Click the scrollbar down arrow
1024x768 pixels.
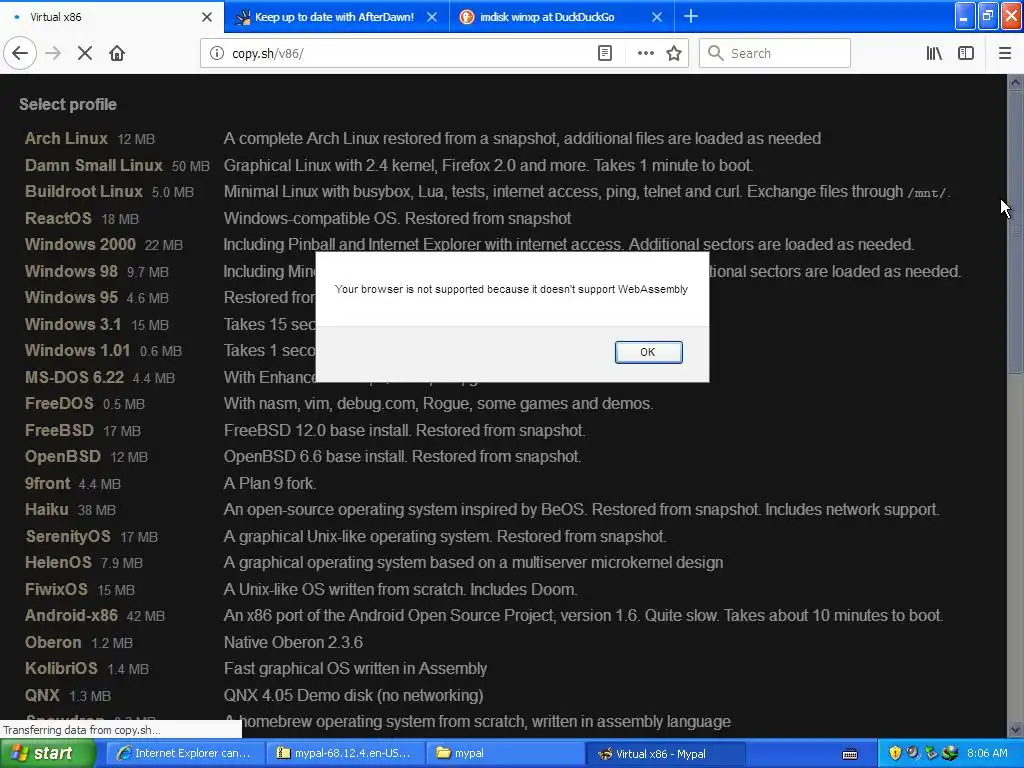point(1015,729)
